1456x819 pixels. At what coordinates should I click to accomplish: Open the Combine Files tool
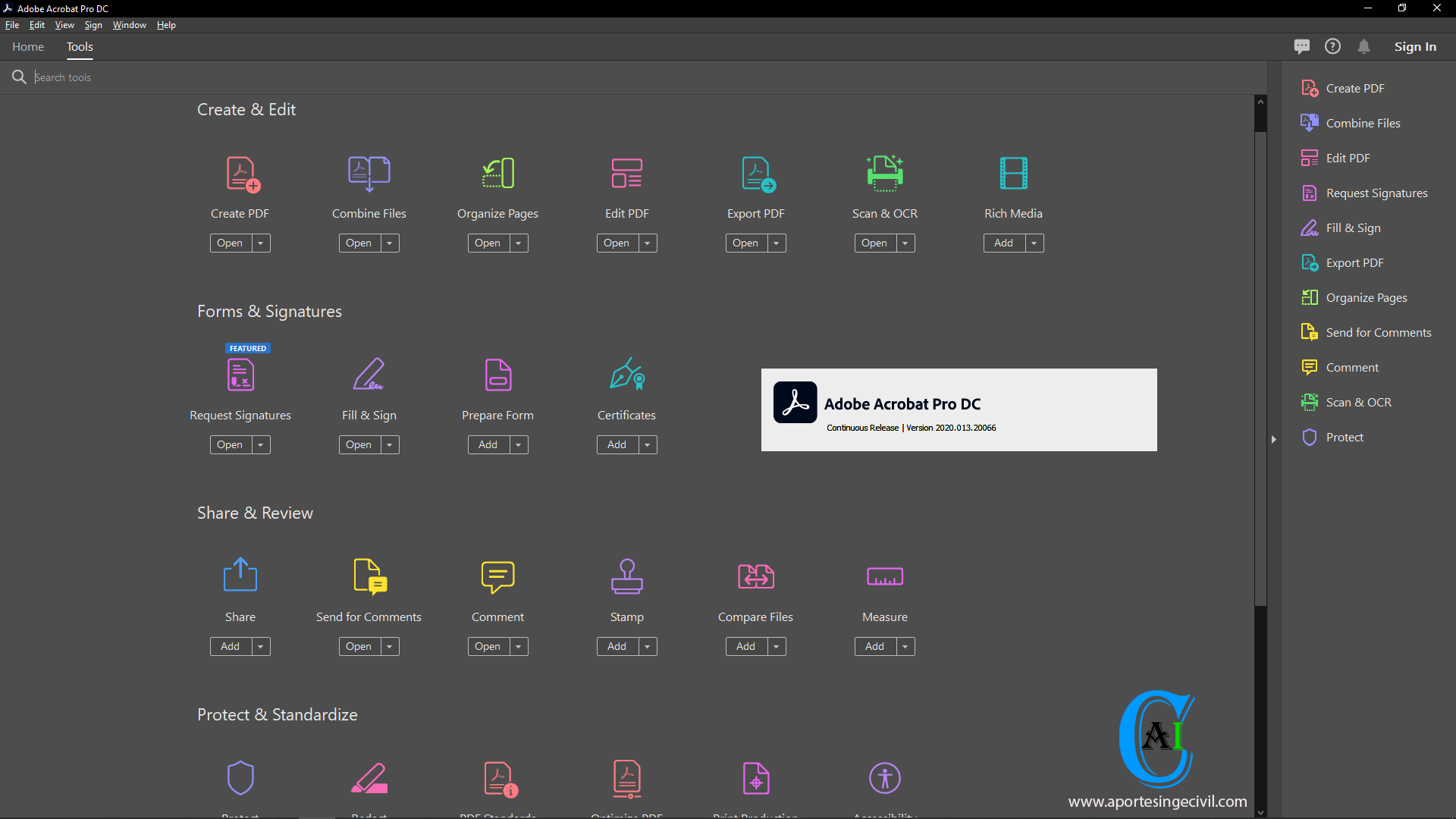pyautogui.click(x=357, y=242)
